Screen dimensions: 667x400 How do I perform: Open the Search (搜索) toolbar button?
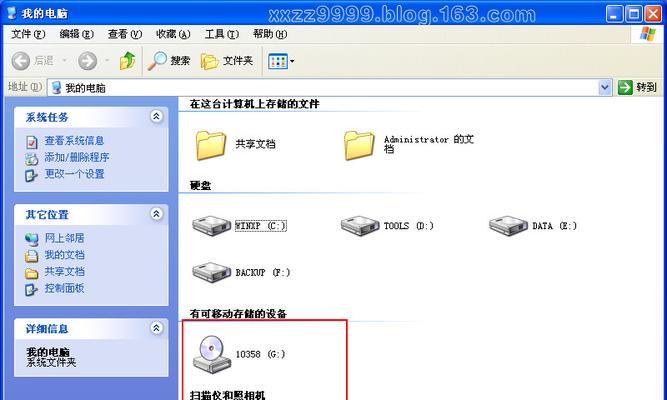pyautogui.click(x=169, y=61)
